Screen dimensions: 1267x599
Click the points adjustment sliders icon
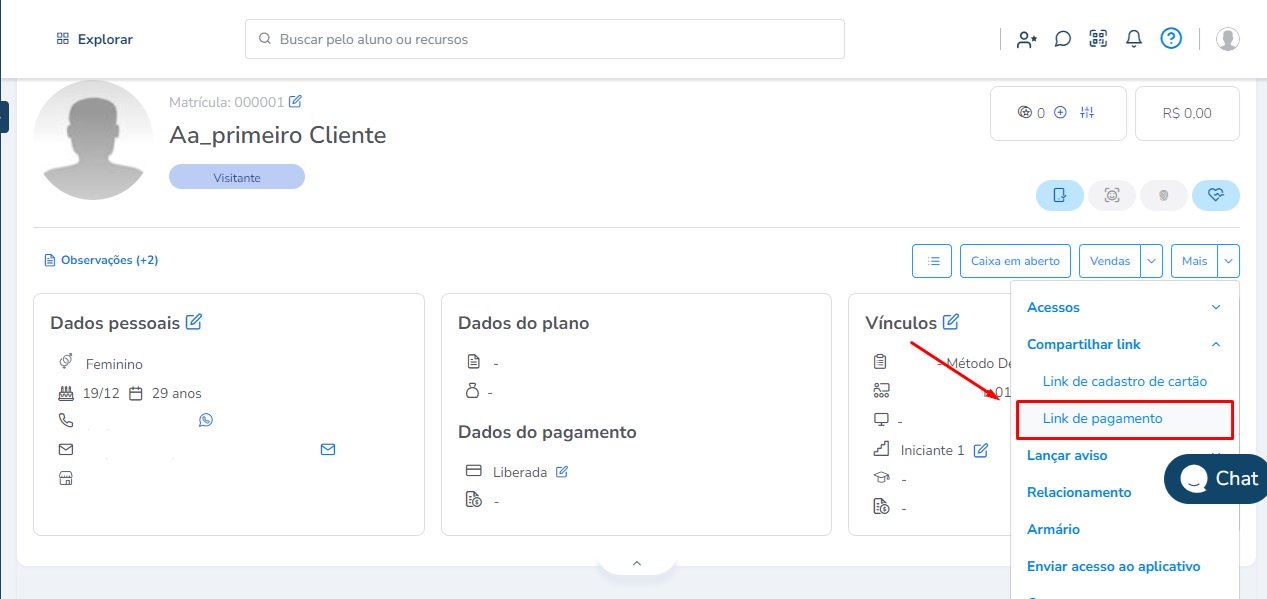point(1087,113)
